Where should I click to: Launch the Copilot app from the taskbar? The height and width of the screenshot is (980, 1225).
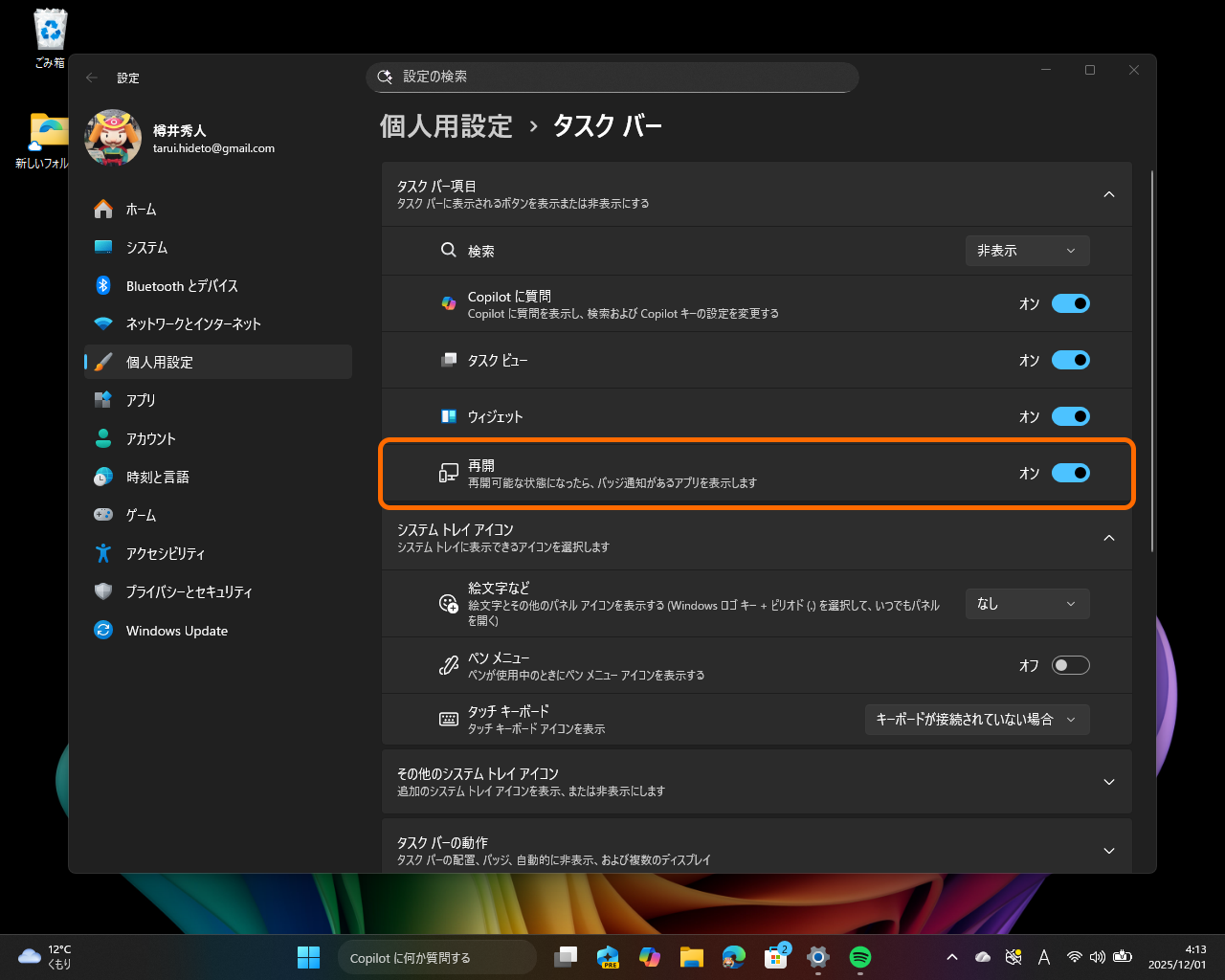tap(650, 957)
